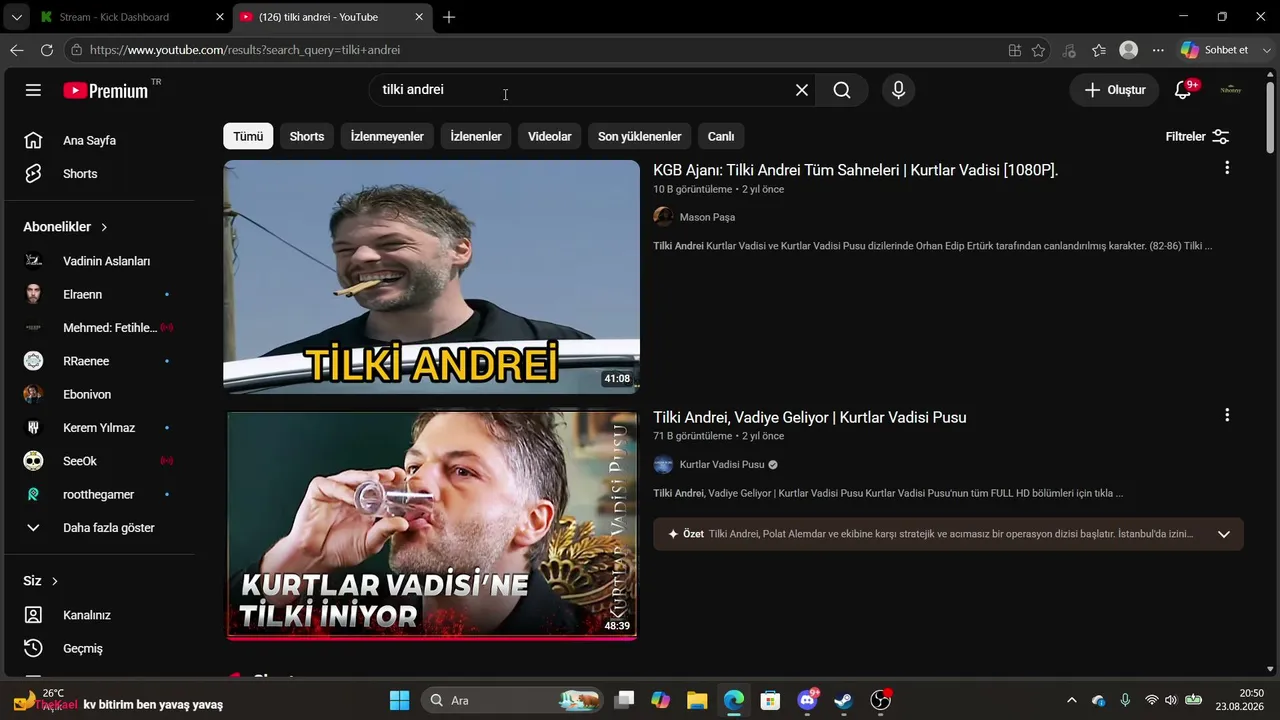Open Microsoft Store from the taskbar
Viewport: 1280px width, 720px height.
770,700
